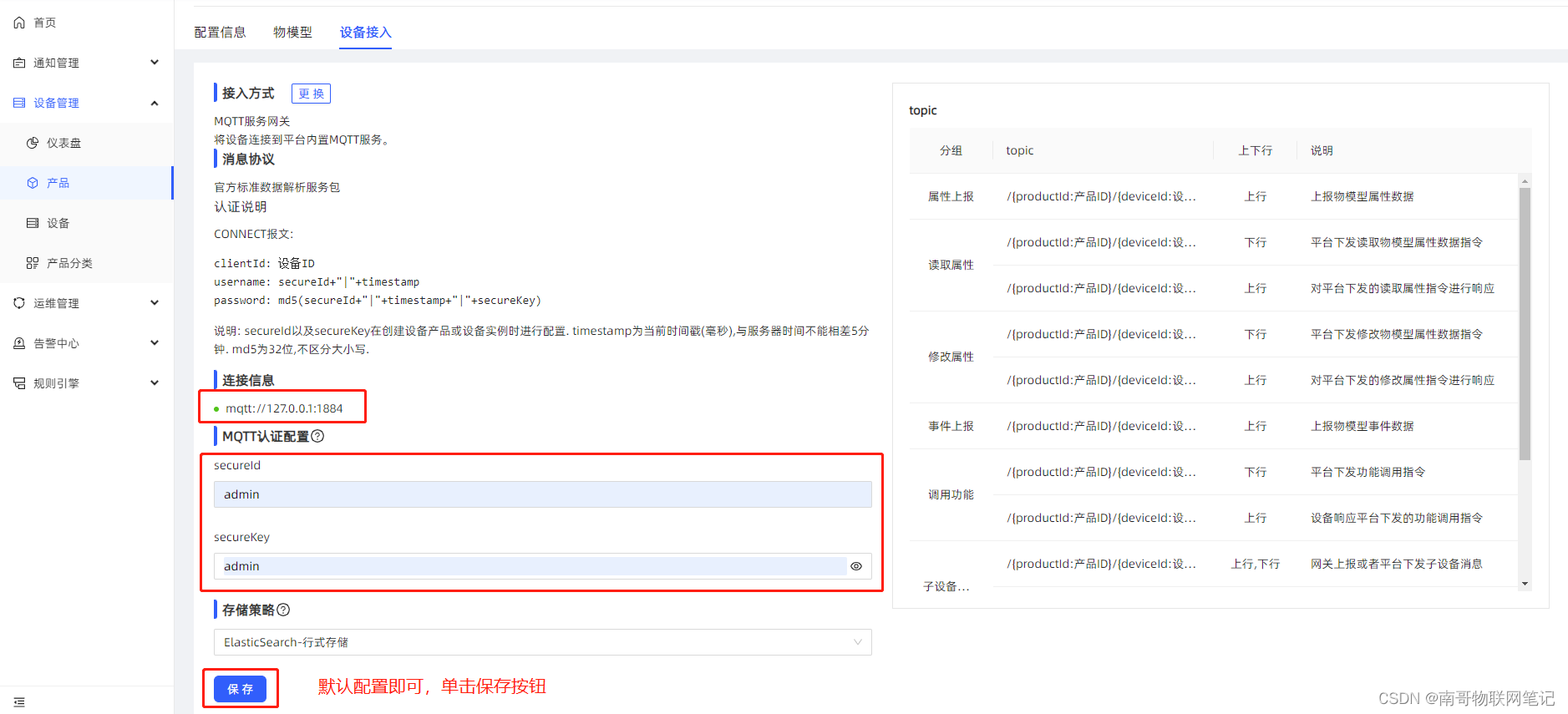Open 产品分类 menu item
The width and height of the screenshot is (1568, 714).
click(x=87, y=263)
